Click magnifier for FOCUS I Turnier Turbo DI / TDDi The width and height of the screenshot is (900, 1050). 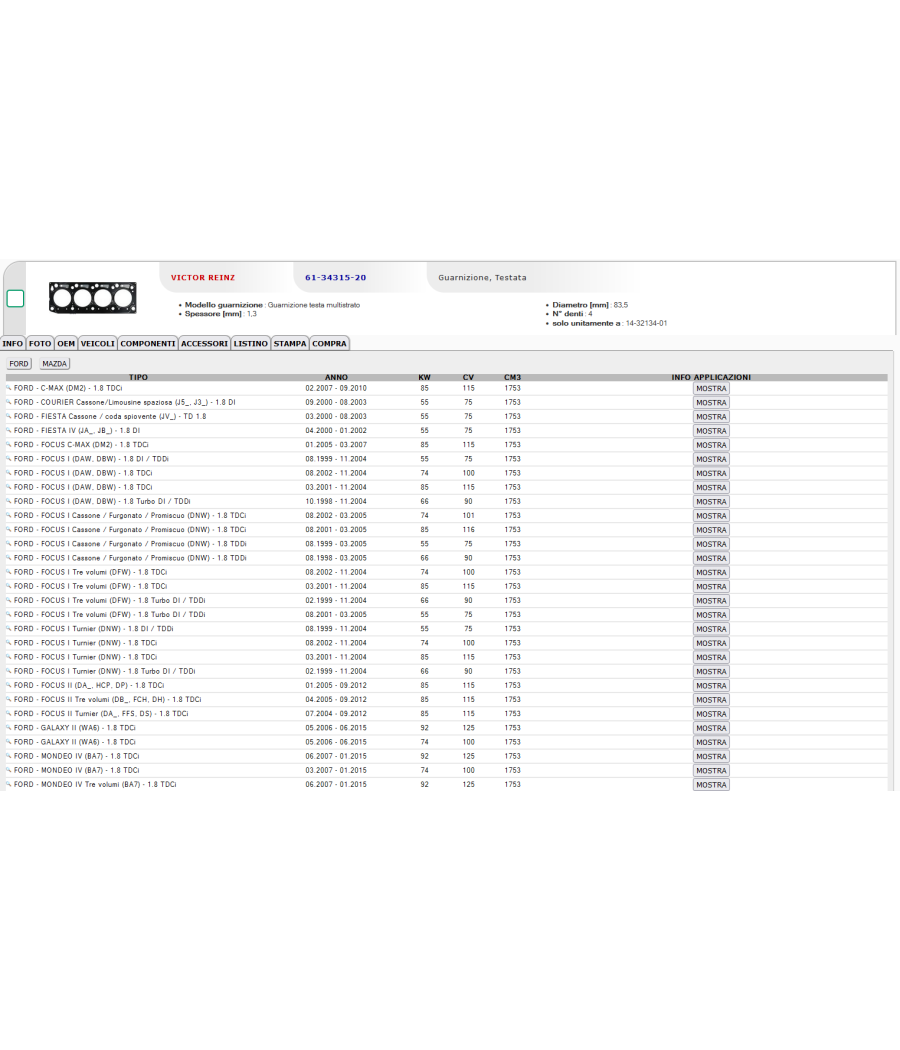9,671
